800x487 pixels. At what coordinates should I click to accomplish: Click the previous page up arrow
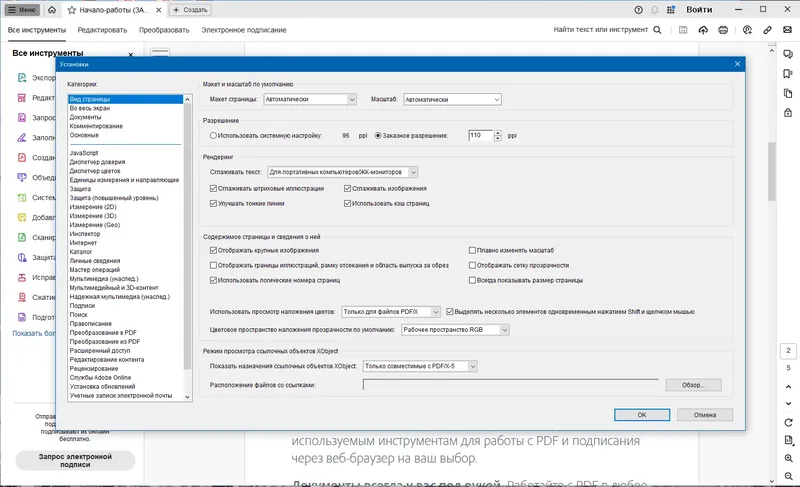(788, 387)
